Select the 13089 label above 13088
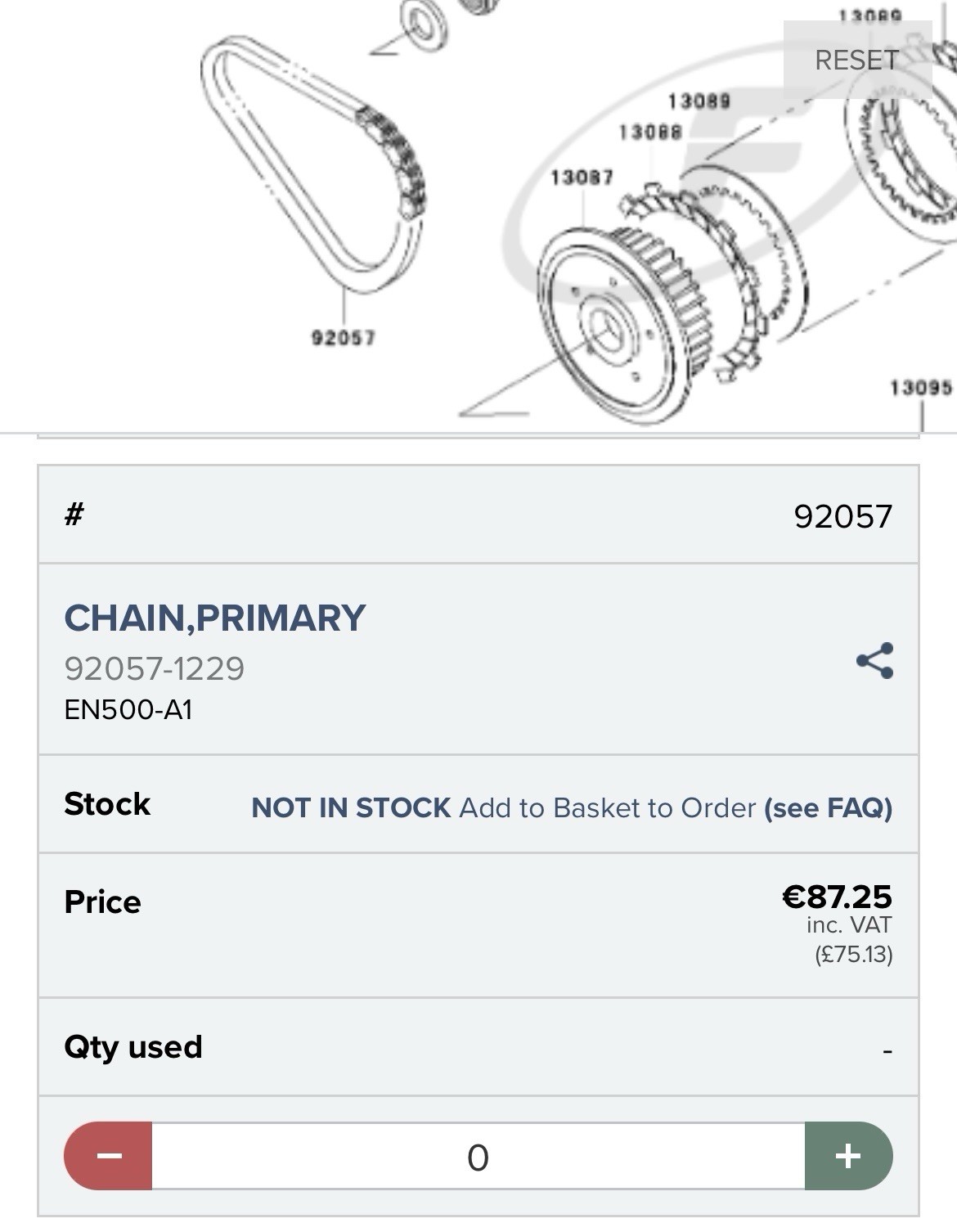The height and width of the screenshot is (1232, 957). (x=699, y=101)
